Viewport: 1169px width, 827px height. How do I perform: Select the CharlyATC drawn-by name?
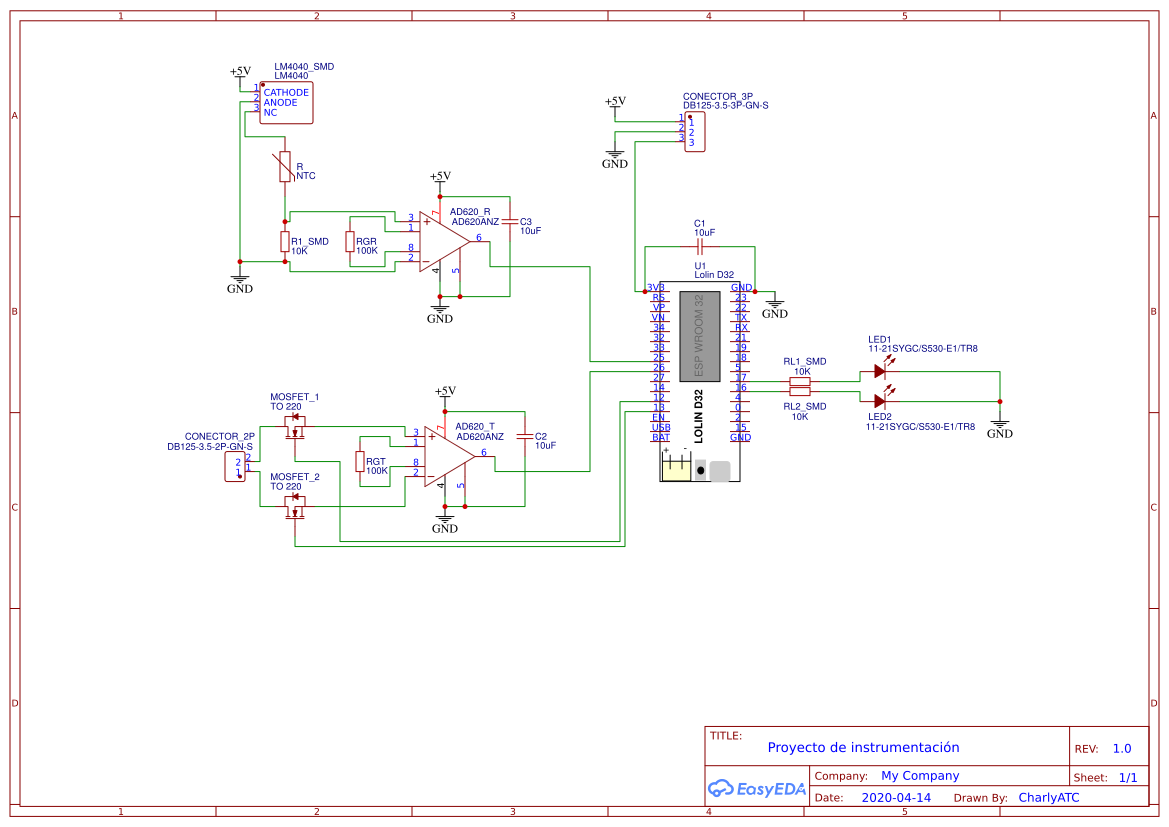1048,798
